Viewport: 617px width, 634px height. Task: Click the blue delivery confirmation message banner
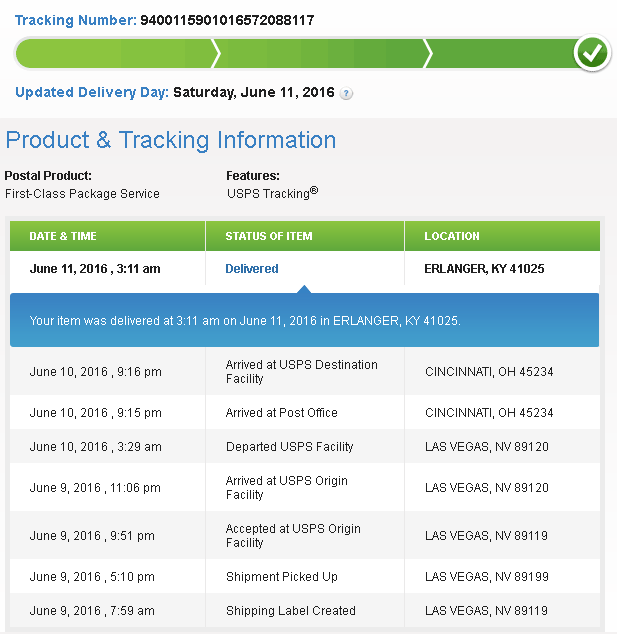click(304, 321)
